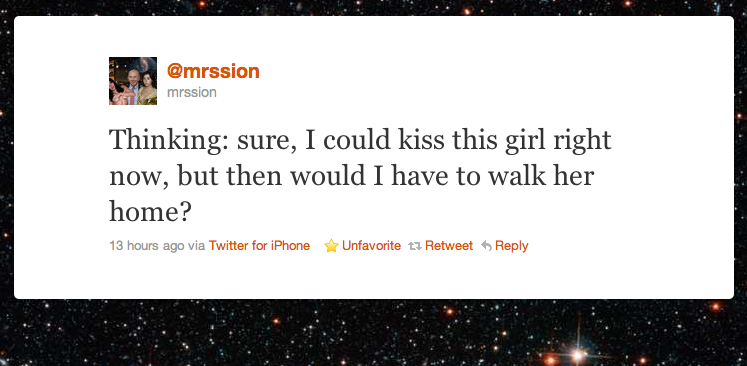Viewport: 747px width, 366px height.
Task: Click the word 'home?' in the tweet
Action: coord(150,212)
